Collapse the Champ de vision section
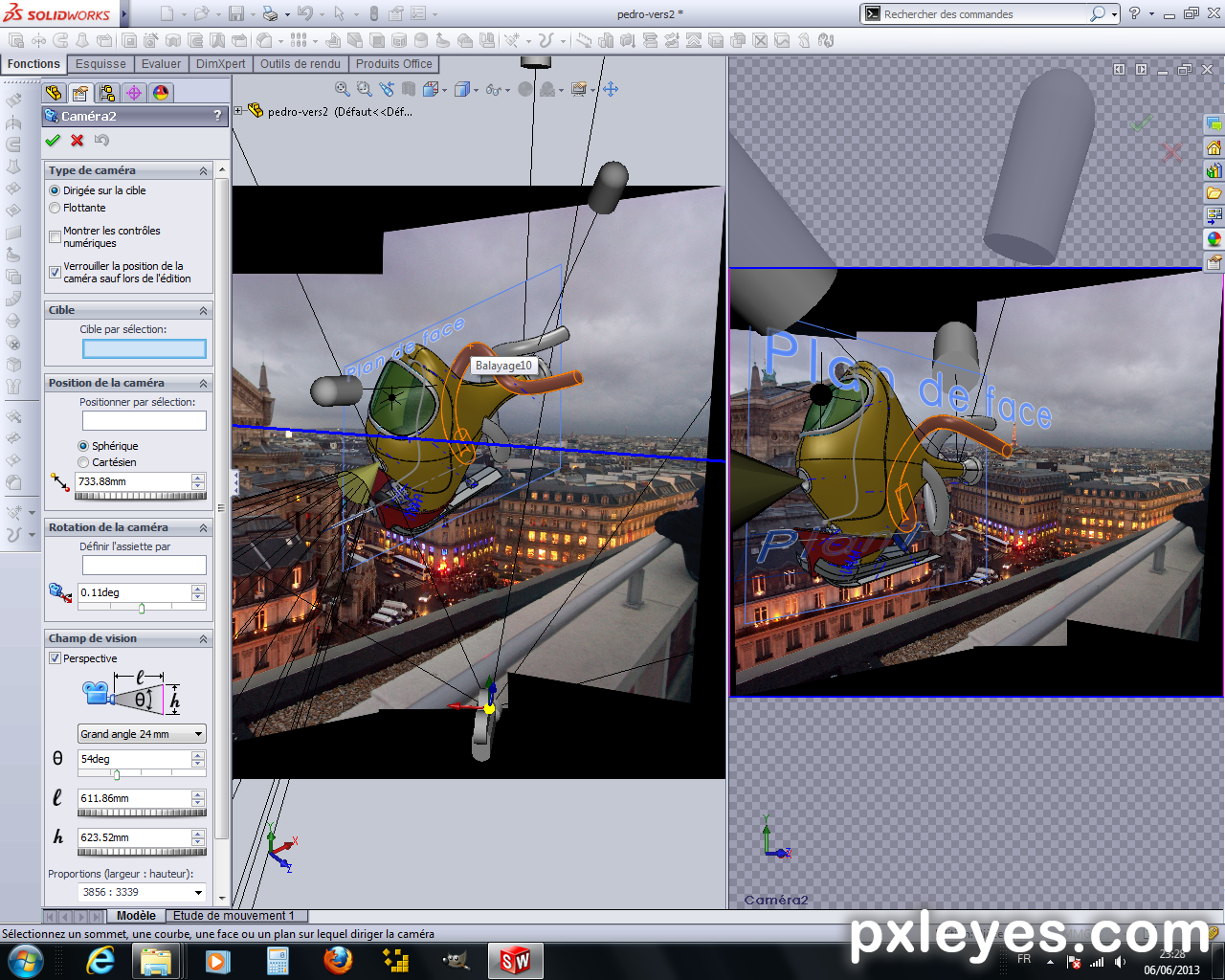The image size is (1225, 980). 203,638
